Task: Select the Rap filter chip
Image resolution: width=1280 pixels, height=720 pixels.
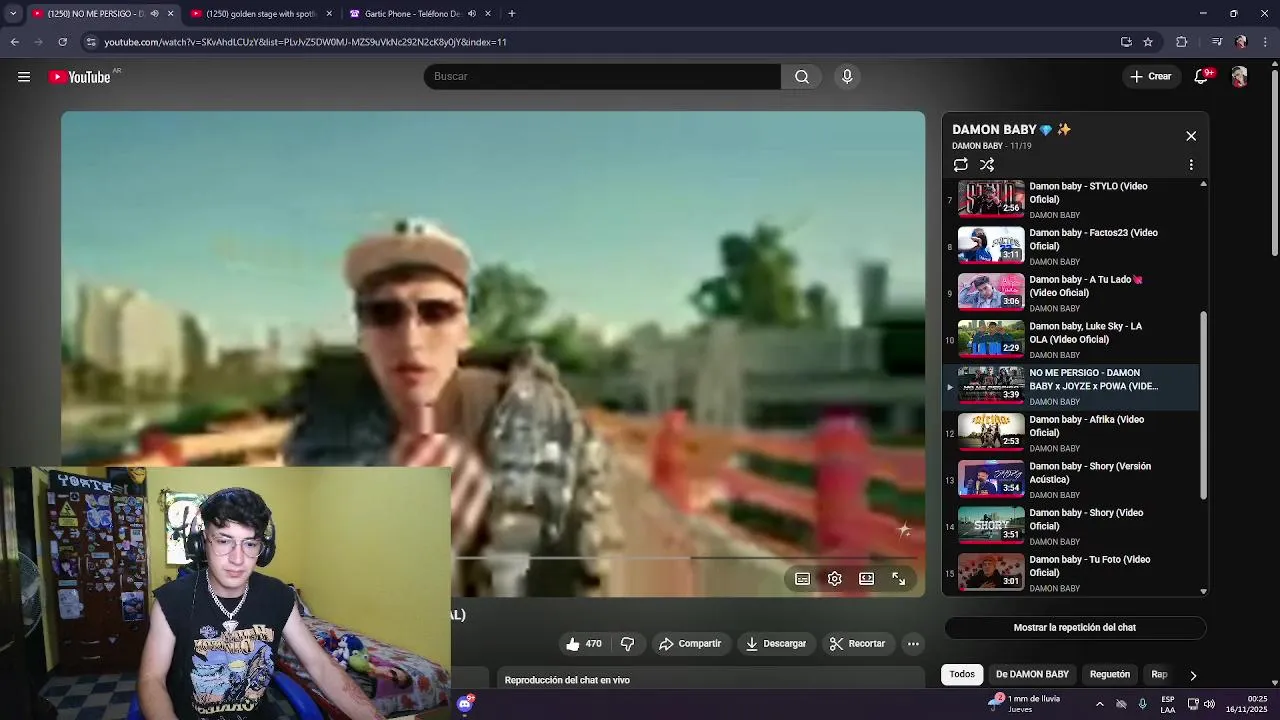Action: [x=1159, y=674]
